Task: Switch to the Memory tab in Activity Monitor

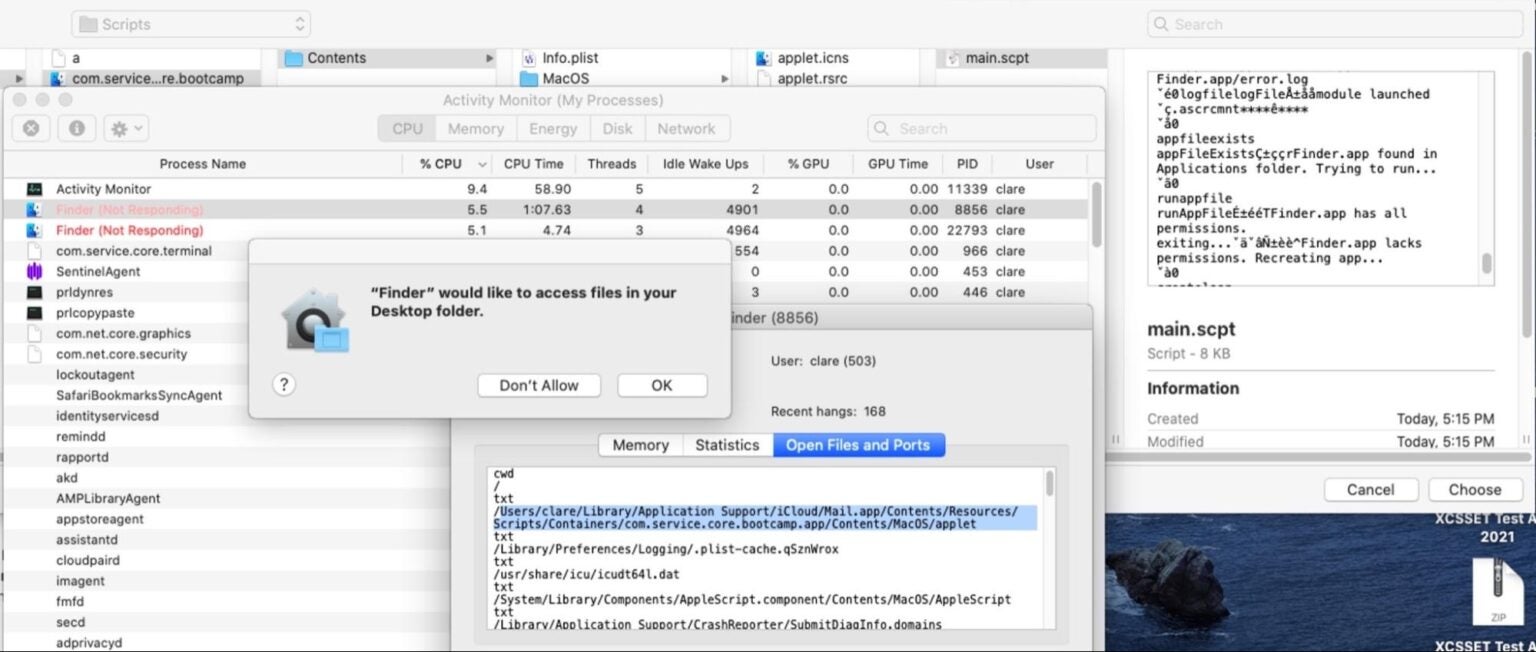Action: click(x=475, y=127)
